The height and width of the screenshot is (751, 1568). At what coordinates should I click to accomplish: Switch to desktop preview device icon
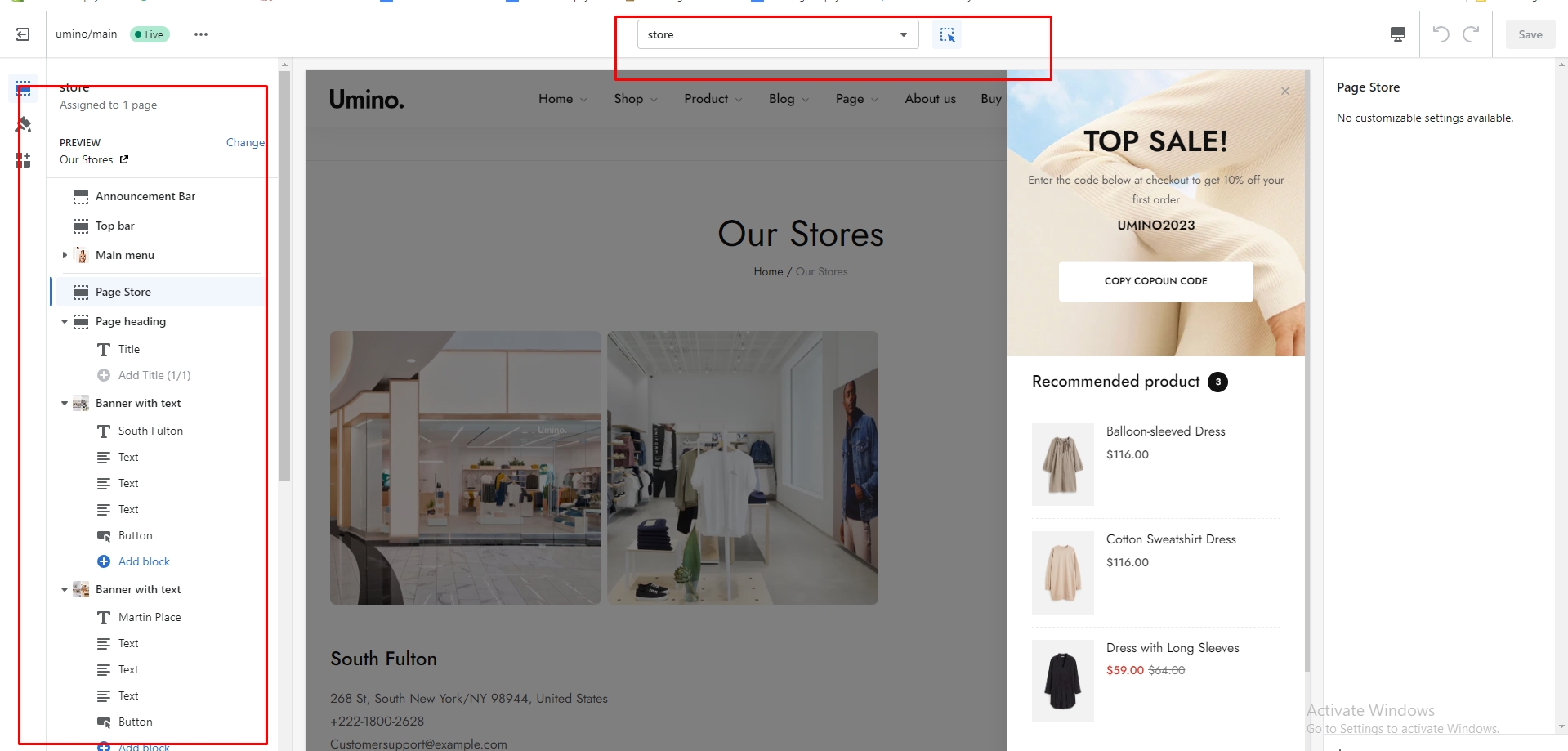(x=1397, y=34)
